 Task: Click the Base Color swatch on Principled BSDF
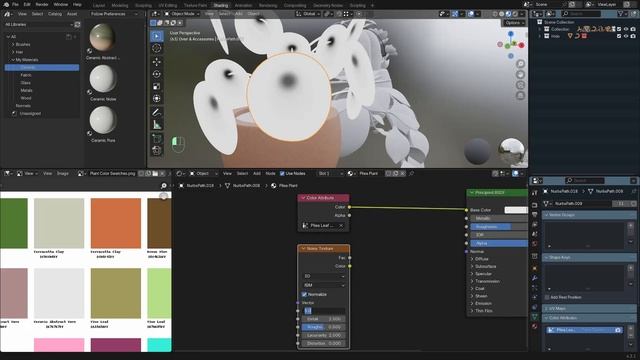(516, 210)
